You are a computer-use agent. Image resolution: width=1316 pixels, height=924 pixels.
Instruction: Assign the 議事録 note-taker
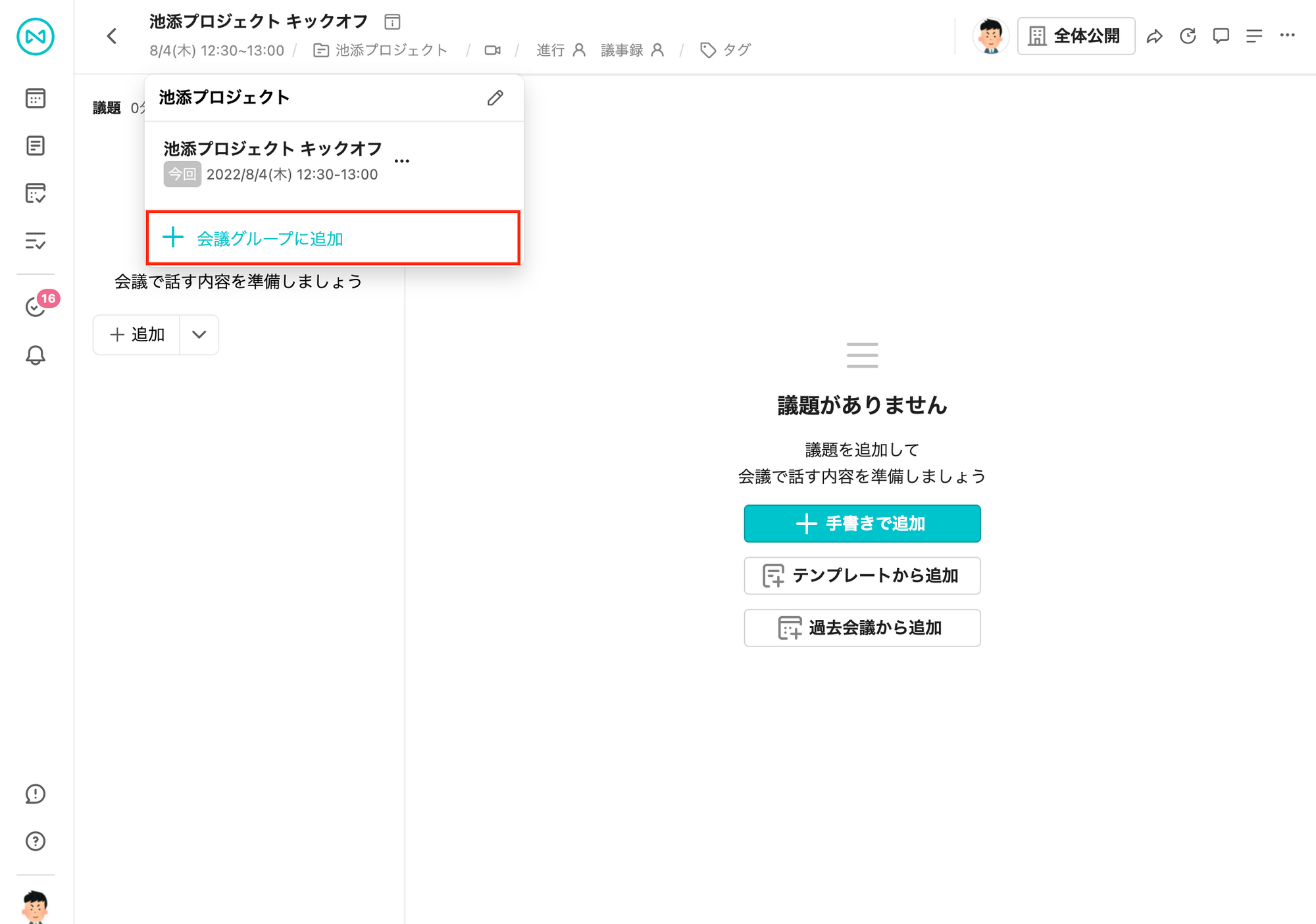pyautogui.click(x=632, y=50)
